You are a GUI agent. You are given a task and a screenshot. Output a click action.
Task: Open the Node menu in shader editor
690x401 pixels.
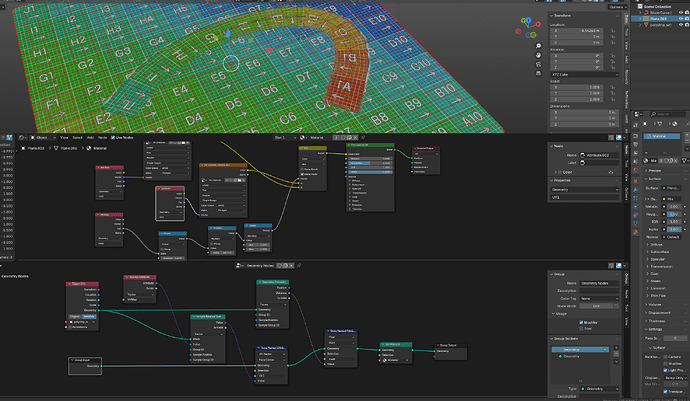pos(103,138)
